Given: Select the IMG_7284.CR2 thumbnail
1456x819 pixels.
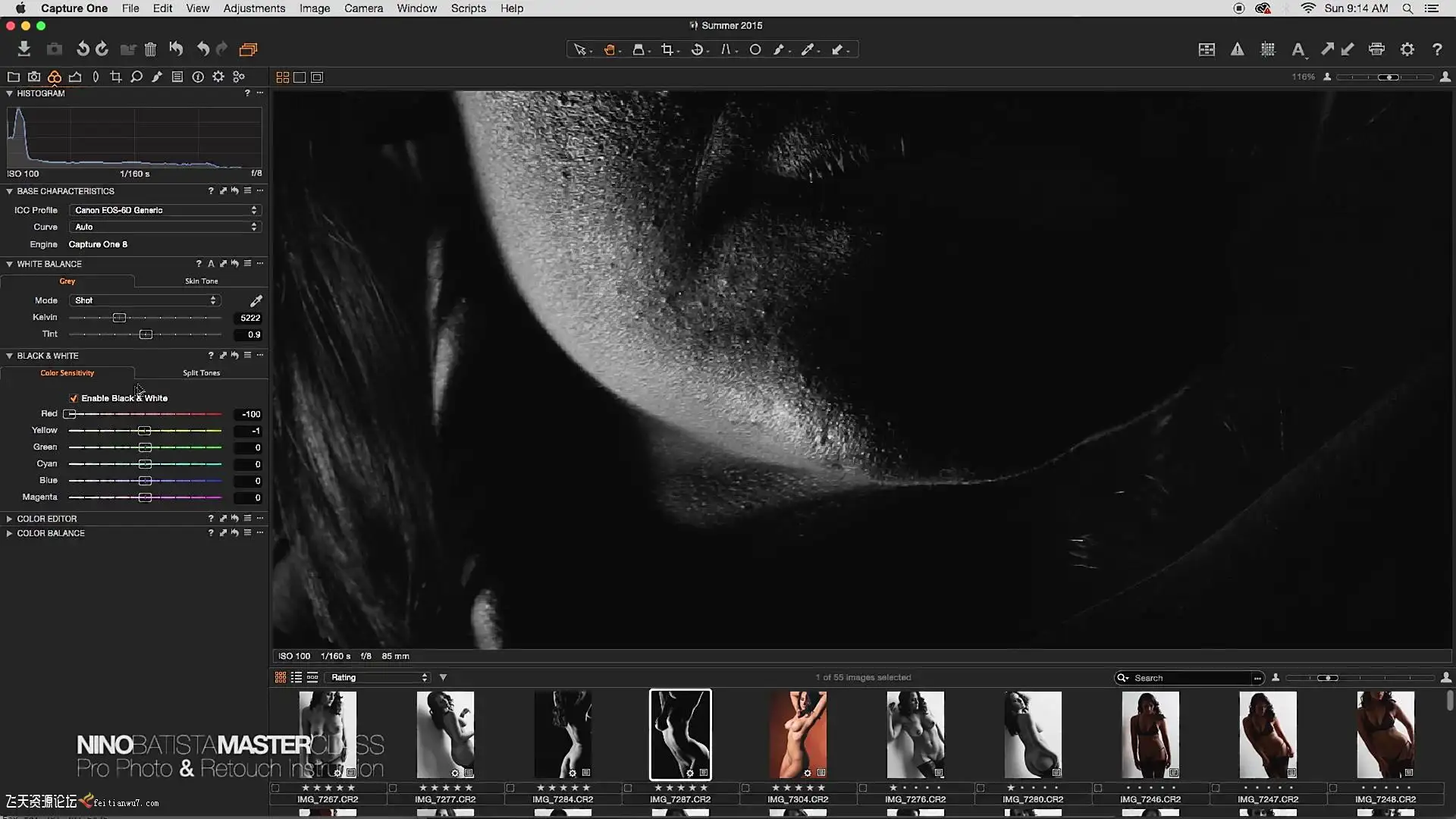Looking at the screenshot, I should point(562,734).
